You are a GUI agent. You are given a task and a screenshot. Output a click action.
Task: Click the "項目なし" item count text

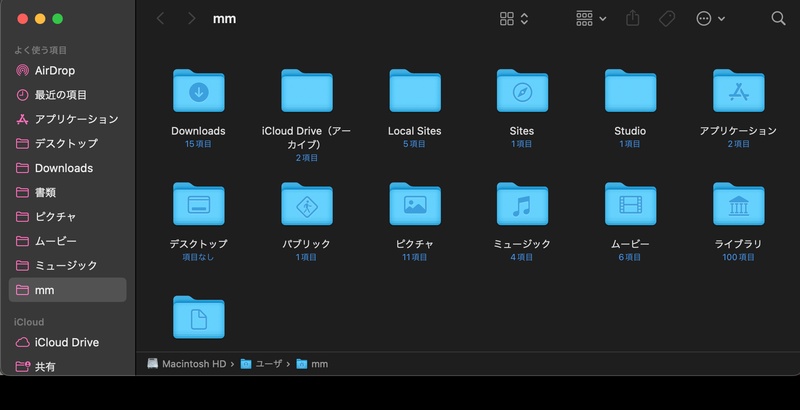[198, 258]
